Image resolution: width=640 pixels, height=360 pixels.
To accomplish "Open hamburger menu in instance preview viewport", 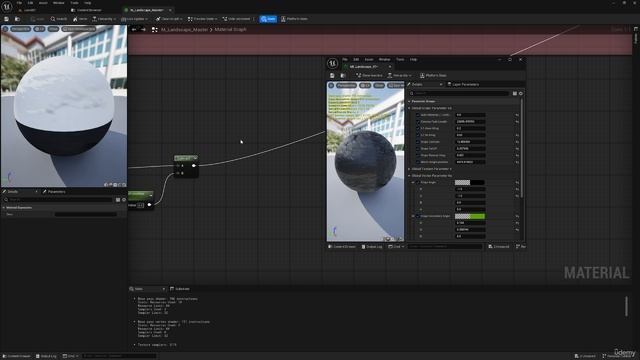I will 331,85.
